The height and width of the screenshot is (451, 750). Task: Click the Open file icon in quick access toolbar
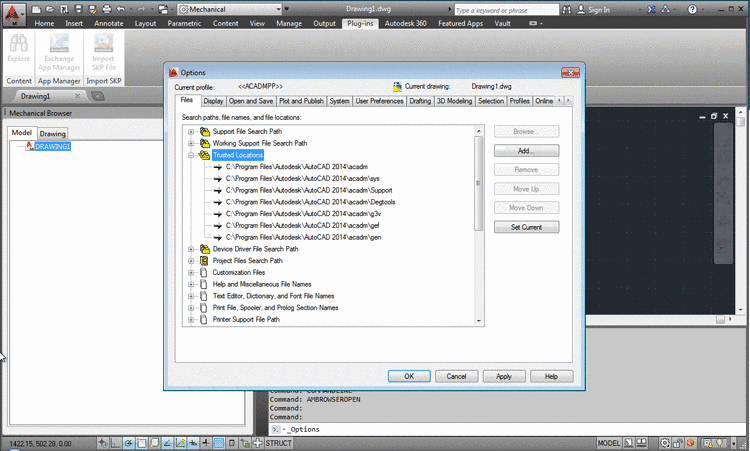[50, 9]
